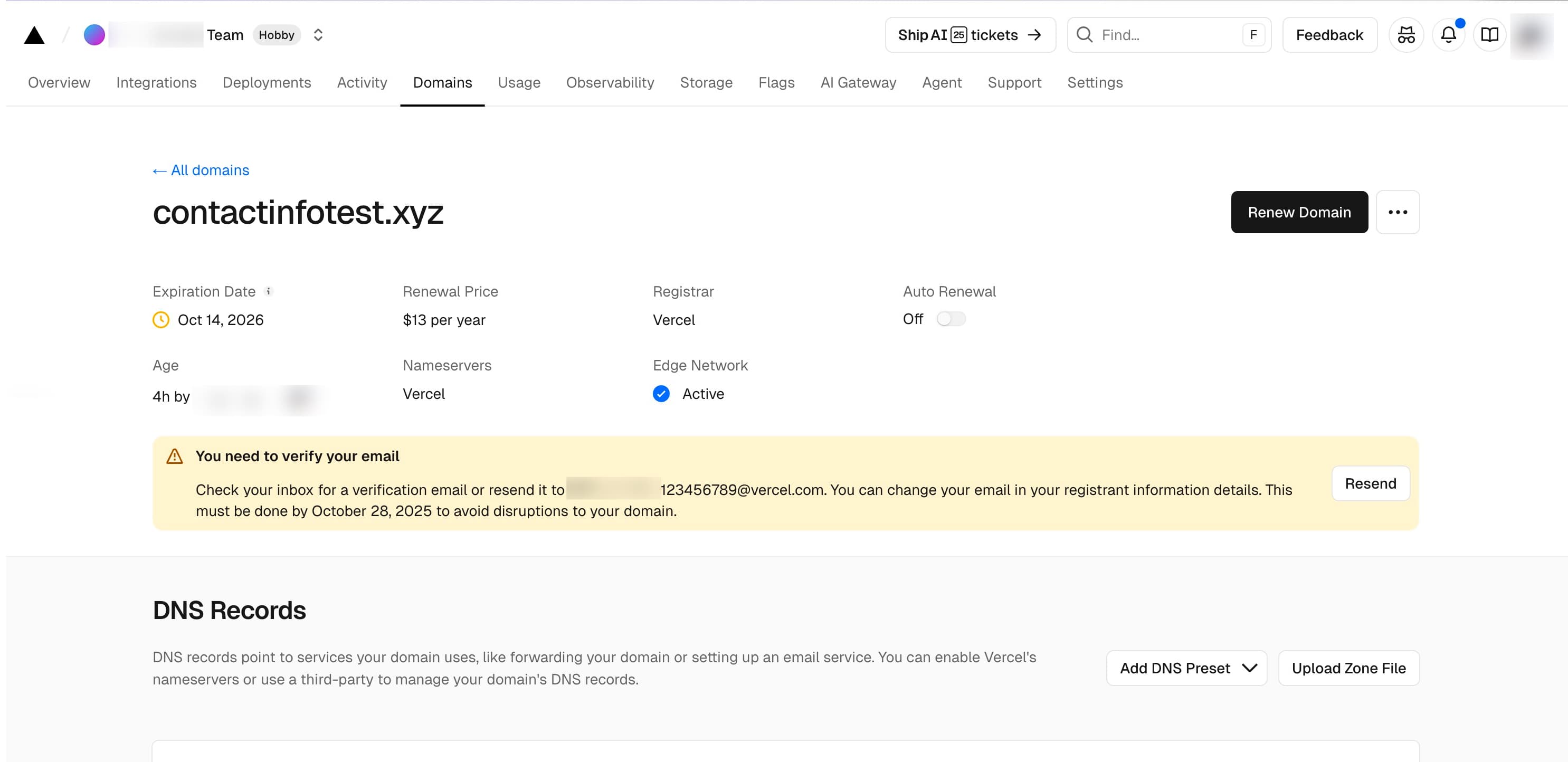The image size is (1568, 762).
Task: Open the expiration date info tooltip icon
Action: [x=269, y=291]
